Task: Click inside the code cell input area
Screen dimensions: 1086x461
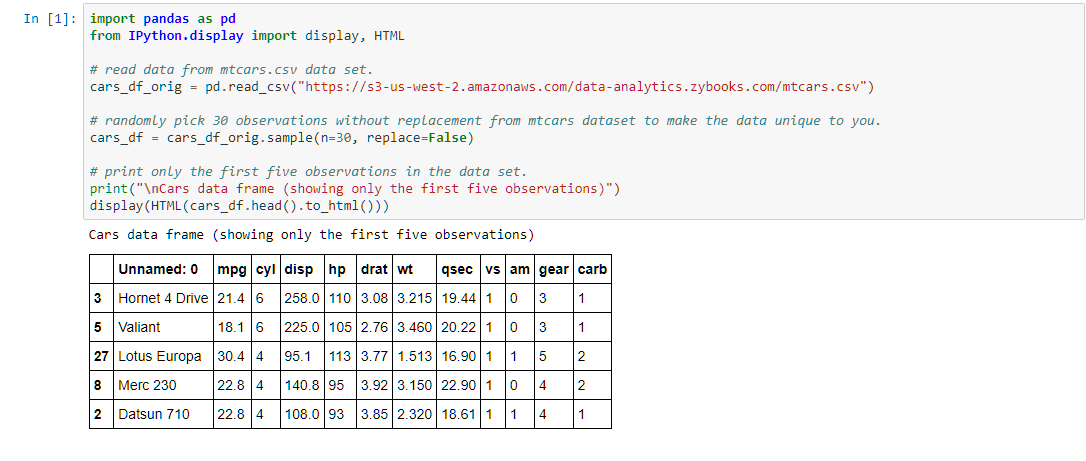Action: pyautogui.click(x=583, y=111)
